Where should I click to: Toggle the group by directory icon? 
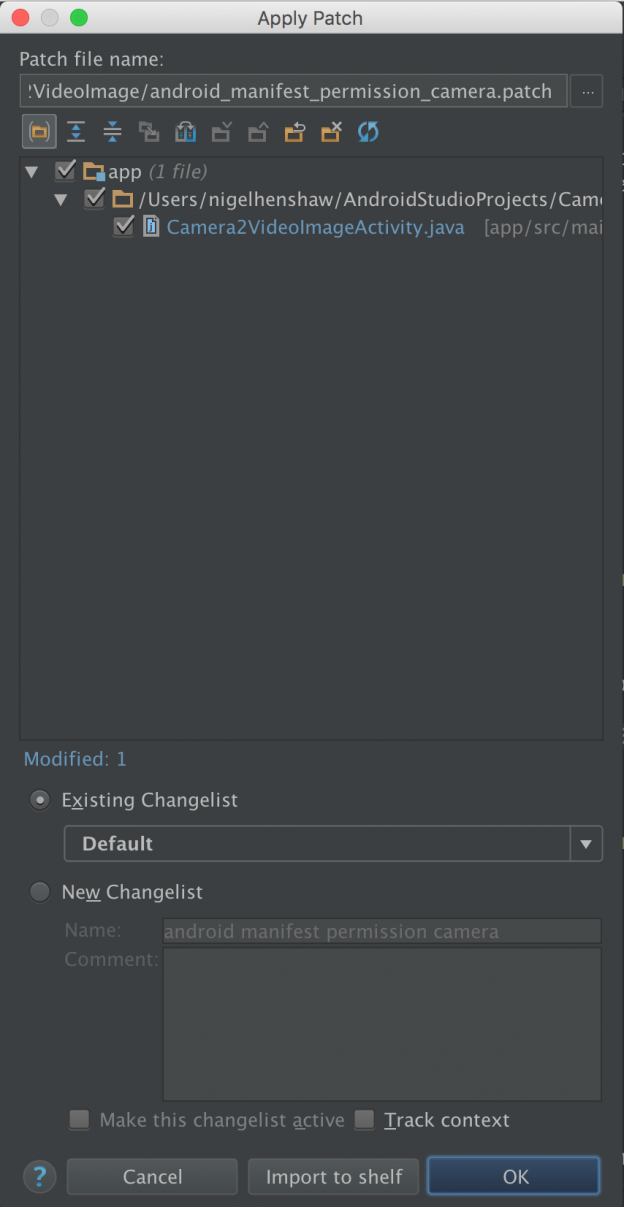(39, 131)
